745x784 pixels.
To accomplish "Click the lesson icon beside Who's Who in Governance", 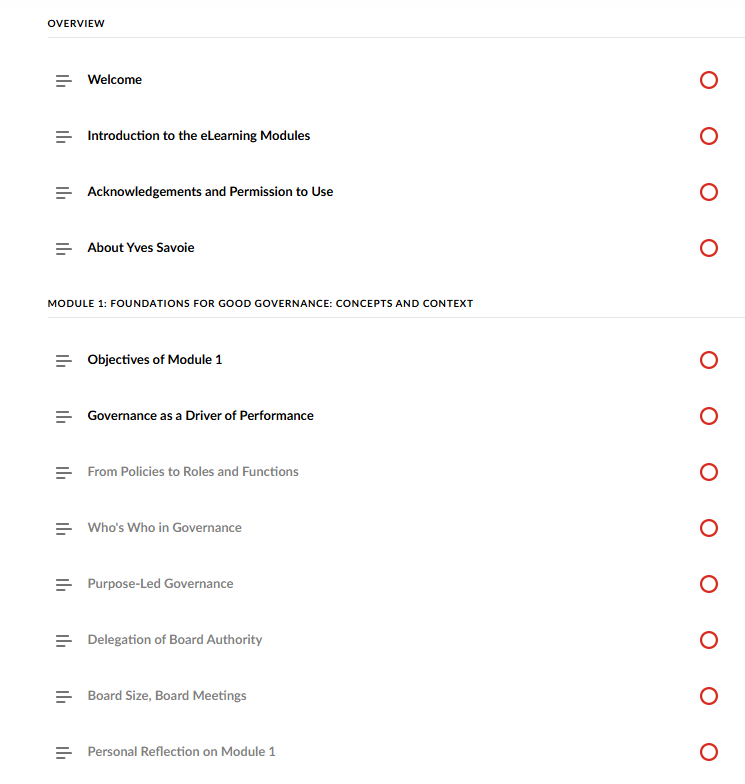I will (64, 528).
